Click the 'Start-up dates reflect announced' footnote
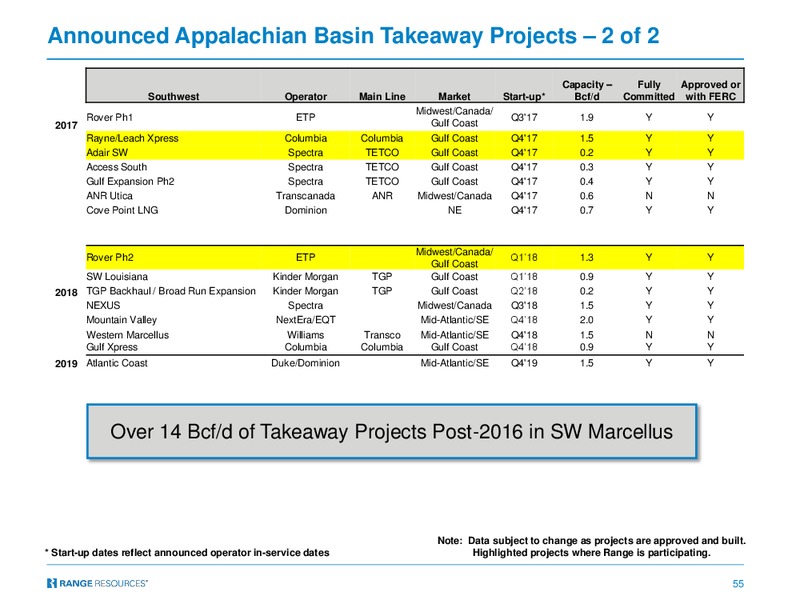 [x=187, y=553]
